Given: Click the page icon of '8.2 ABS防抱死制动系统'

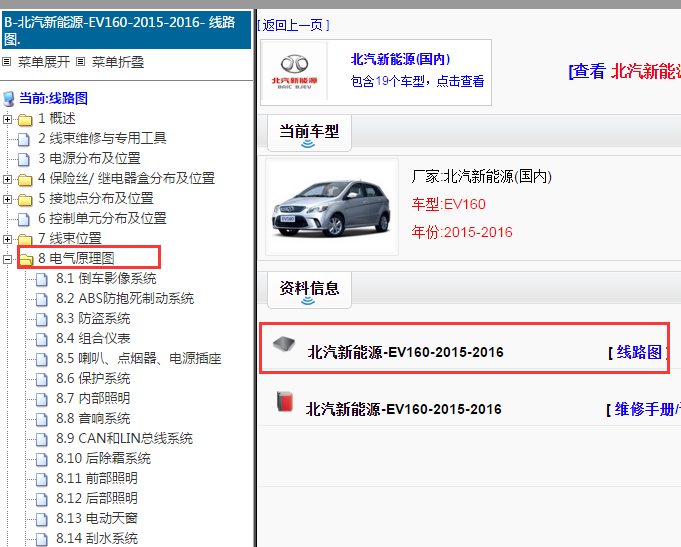Looking at the screenshot, I should click(x=42, y=299).
